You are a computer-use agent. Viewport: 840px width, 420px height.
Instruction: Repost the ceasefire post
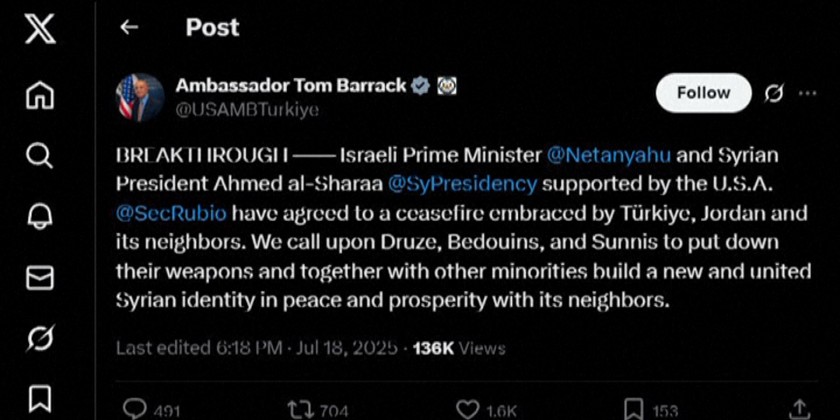click(x=300, y=408)
